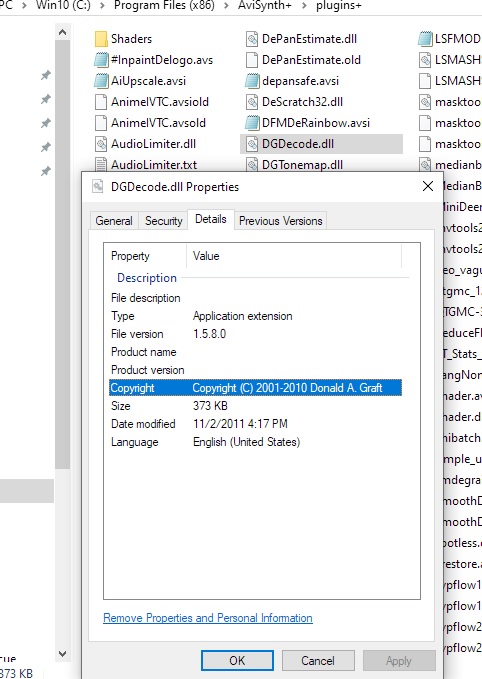482x679 pixels.
Task: Select the Details tab
Action: (x=210, y=219)
